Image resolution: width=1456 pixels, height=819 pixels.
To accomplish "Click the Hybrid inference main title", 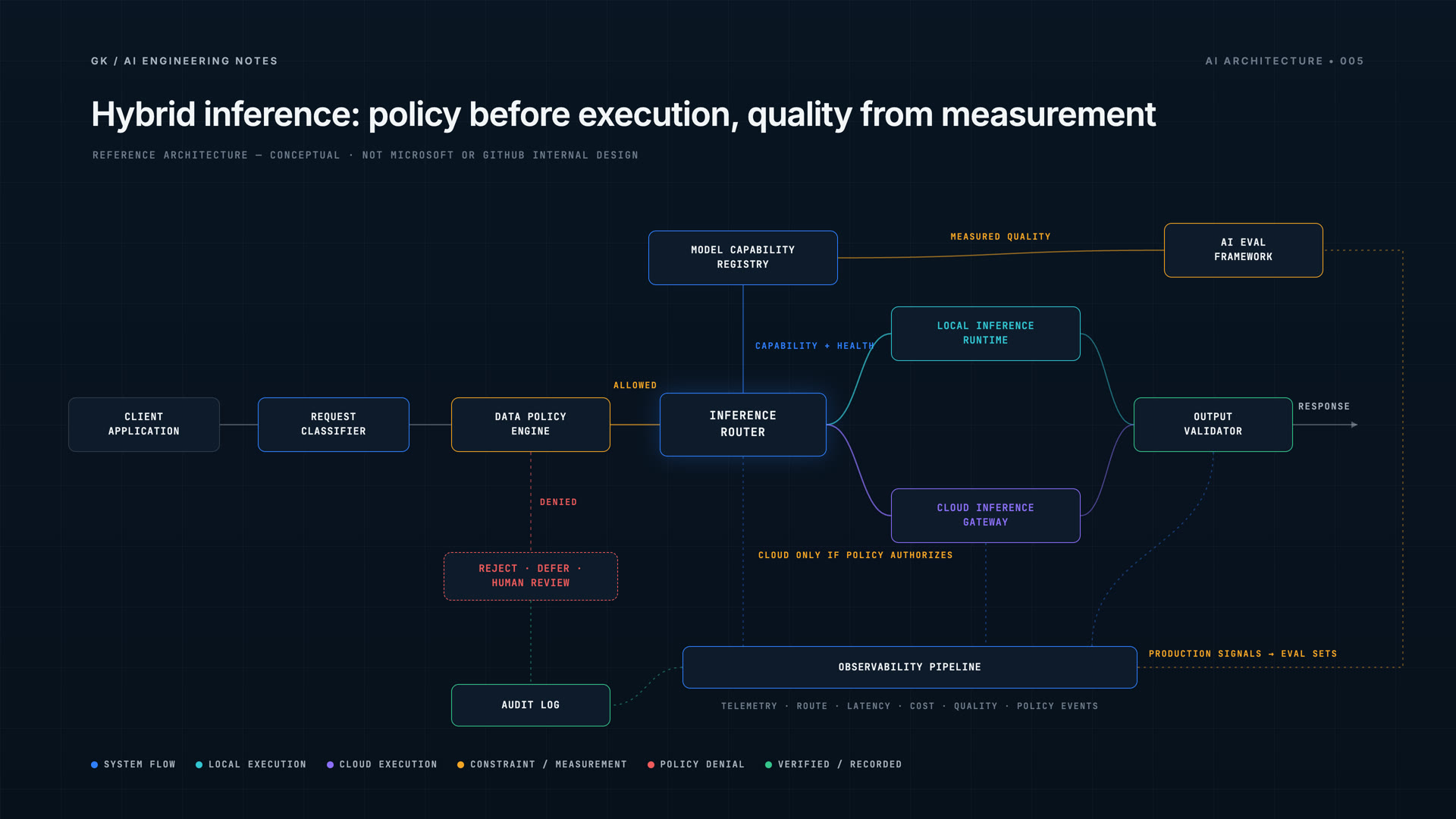I will tap(623, 115).
